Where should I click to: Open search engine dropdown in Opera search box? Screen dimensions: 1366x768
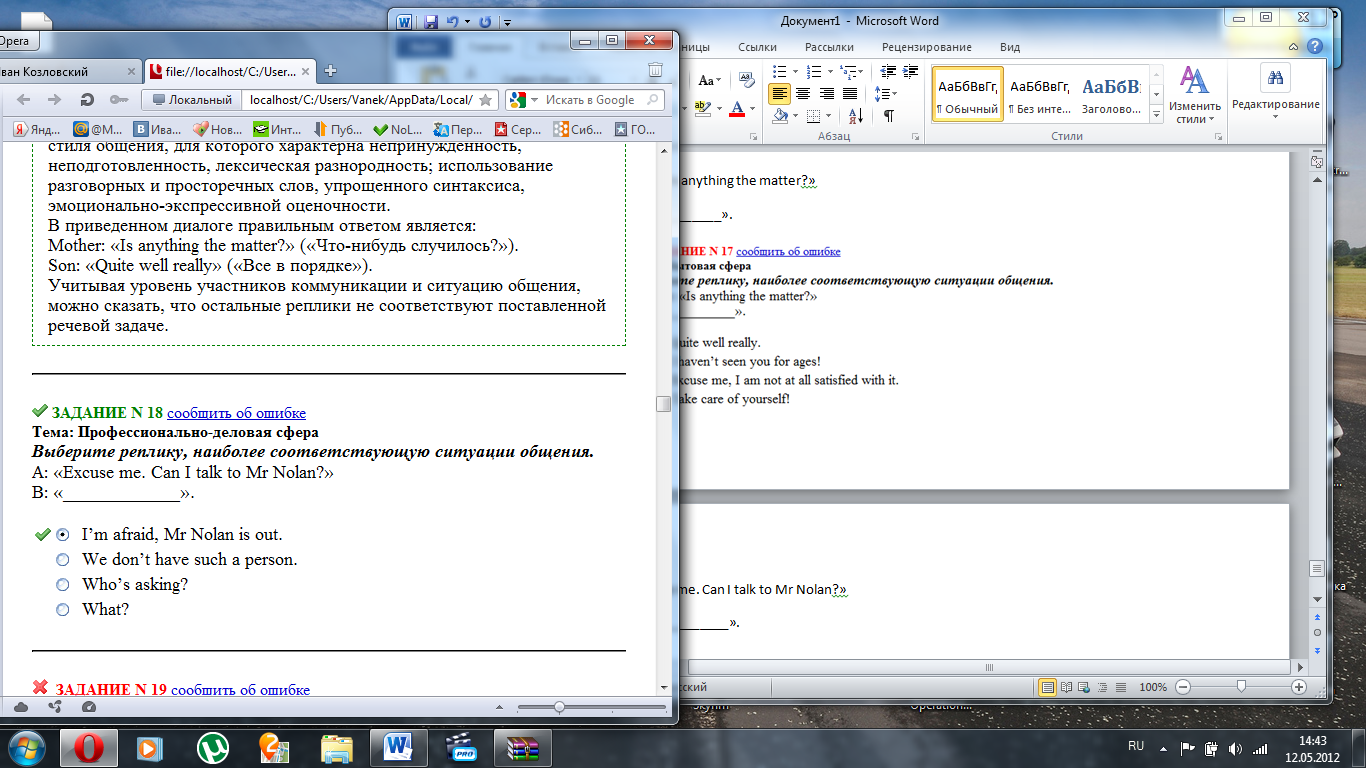point(533,99)
